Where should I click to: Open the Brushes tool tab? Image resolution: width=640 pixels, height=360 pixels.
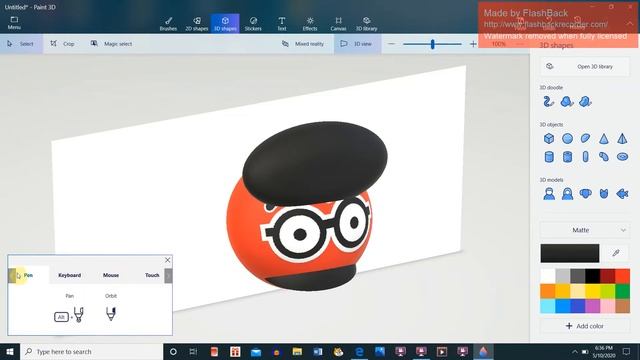[168, 24]
